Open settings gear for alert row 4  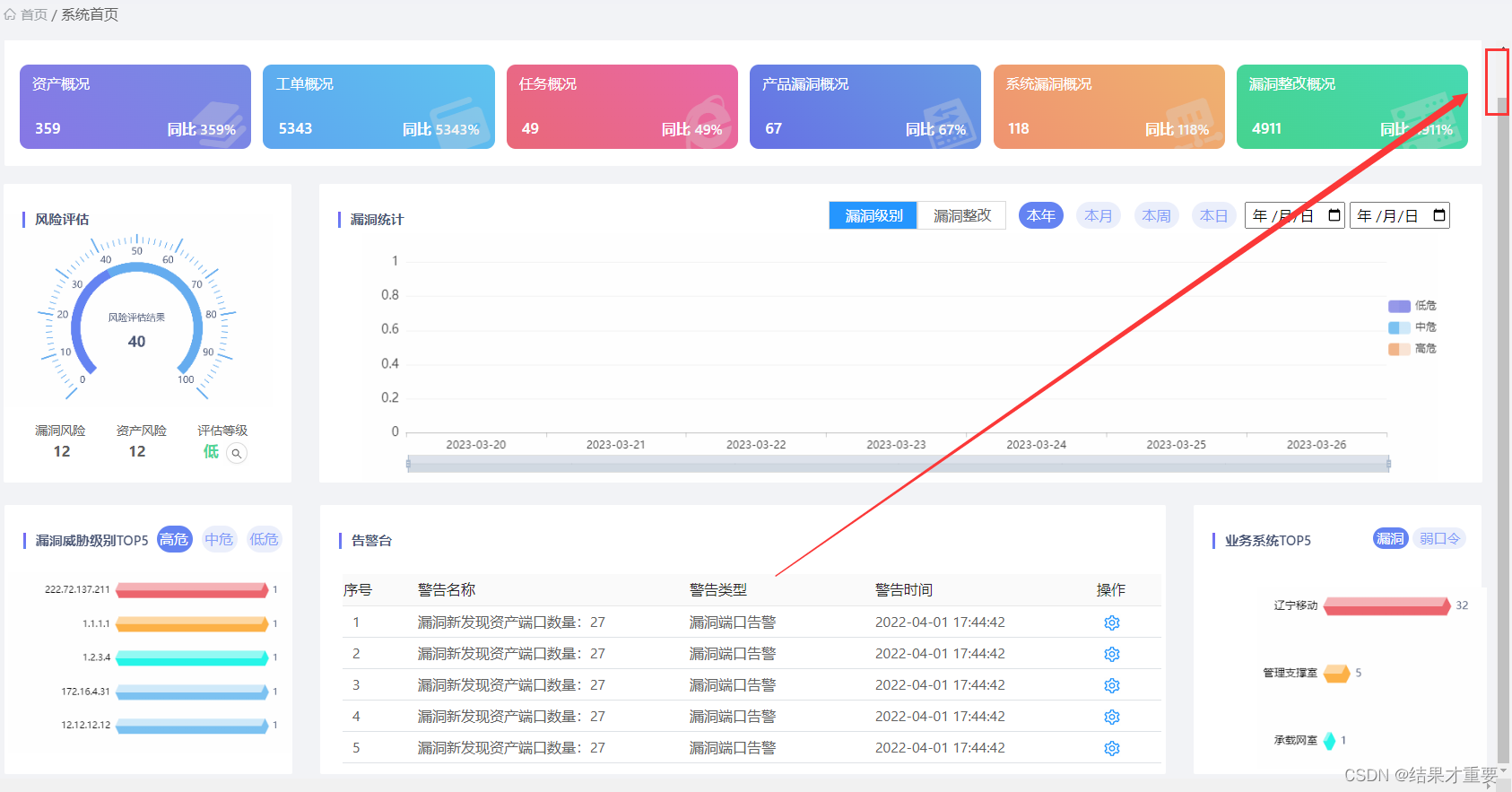(x=1112, y=717)
